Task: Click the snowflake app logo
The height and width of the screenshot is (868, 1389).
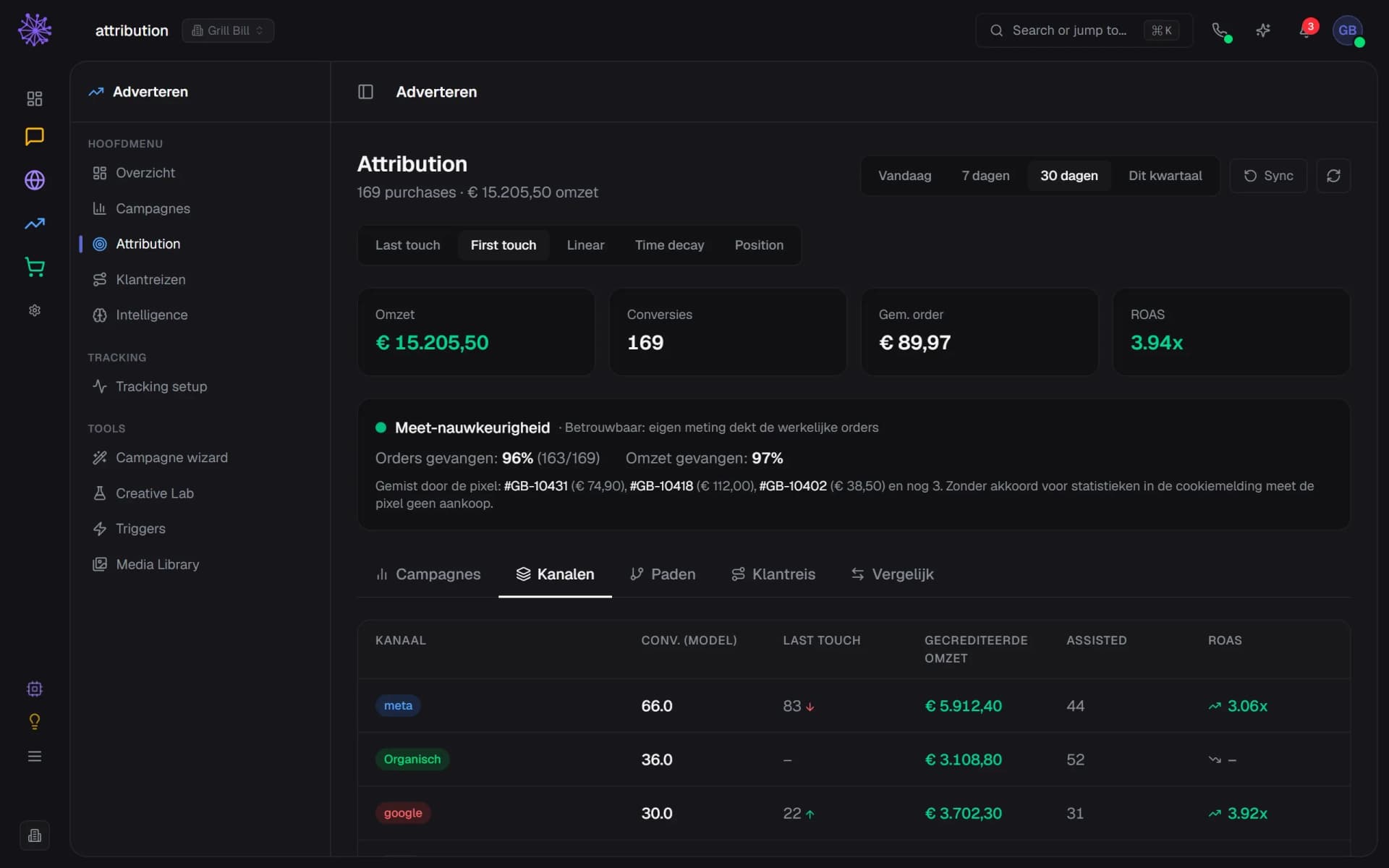Action: point(35,30)
